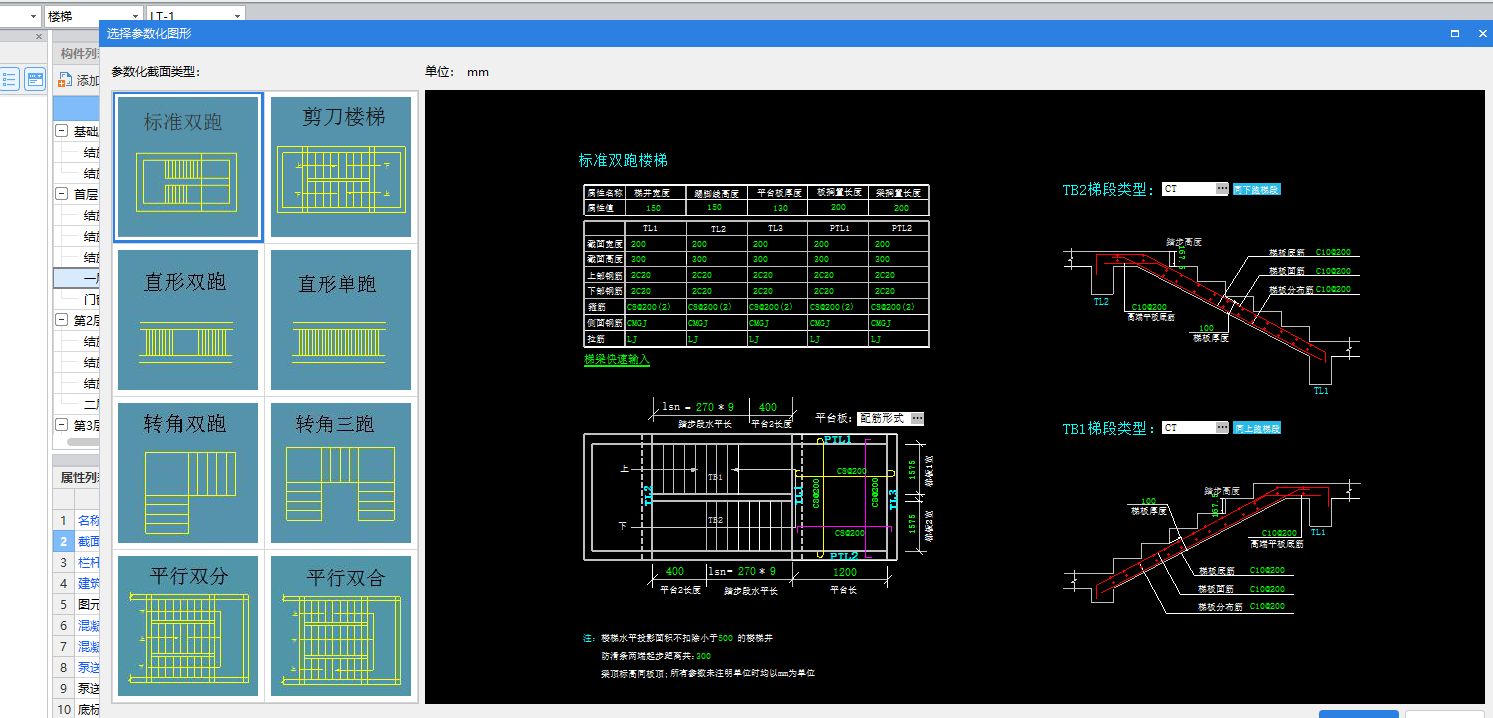Click the 添加 icon in component list

[66, 80]
